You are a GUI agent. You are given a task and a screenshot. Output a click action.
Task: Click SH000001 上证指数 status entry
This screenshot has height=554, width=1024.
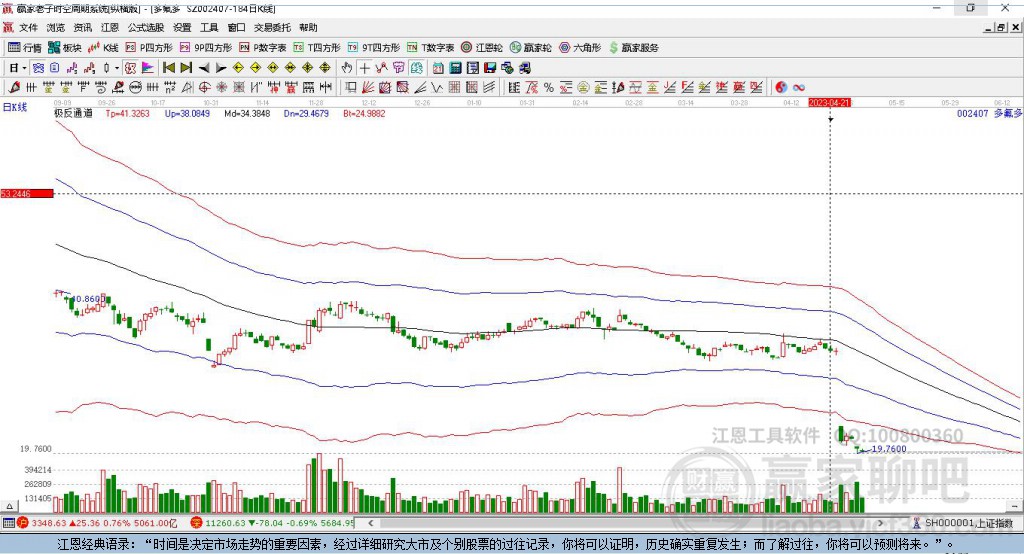pyautogui.click(x=963, y=523)
